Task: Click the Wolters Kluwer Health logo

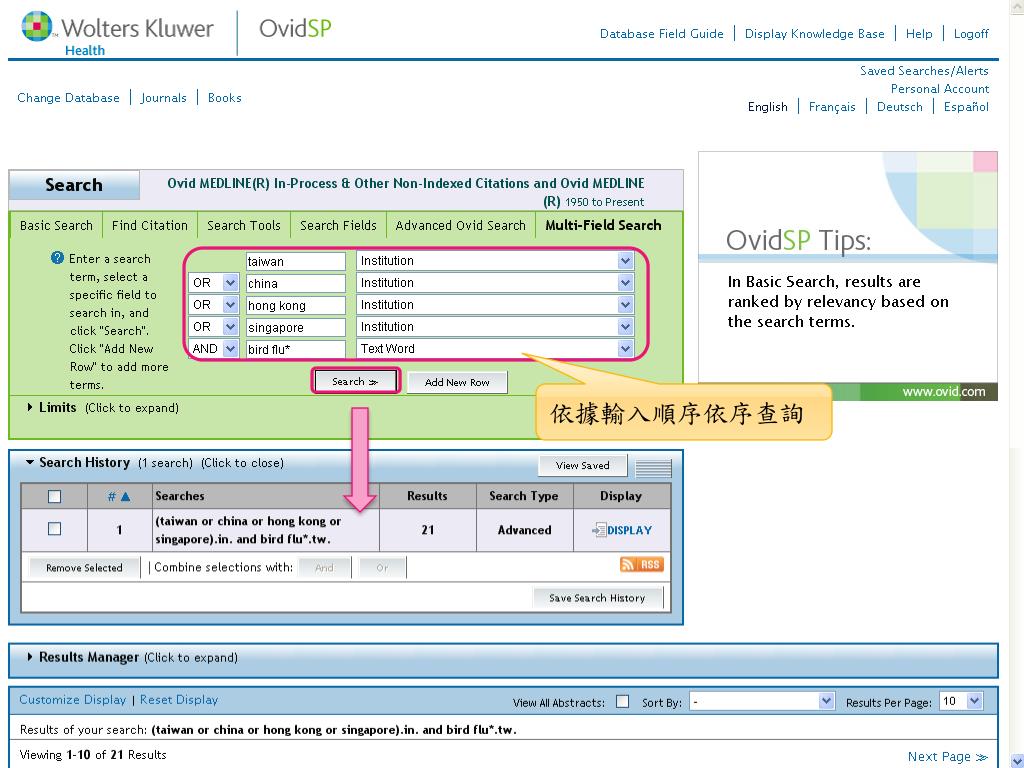Action: [118, 34]
